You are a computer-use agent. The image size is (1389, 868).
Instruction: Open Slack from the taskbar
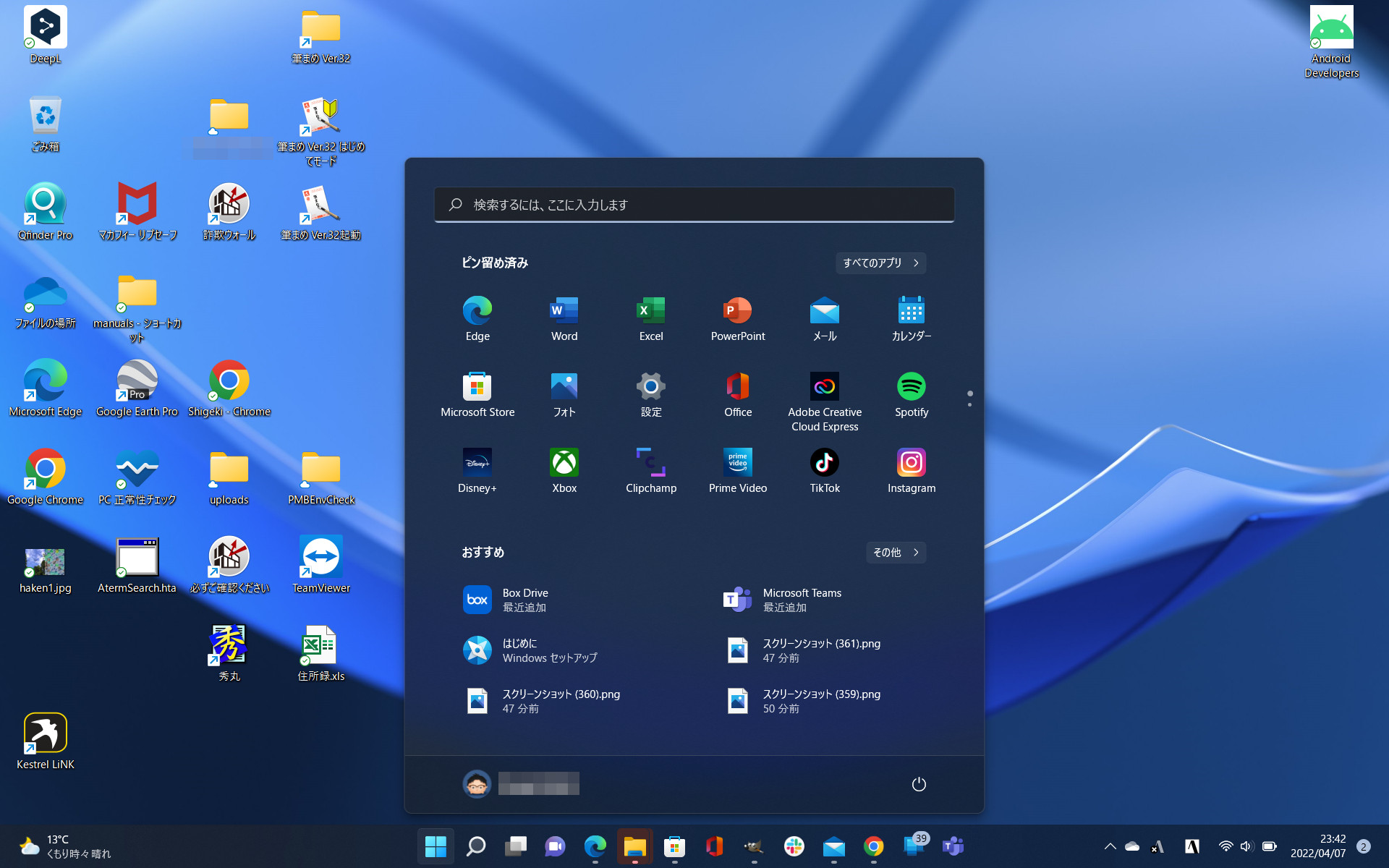coord(794,846)
